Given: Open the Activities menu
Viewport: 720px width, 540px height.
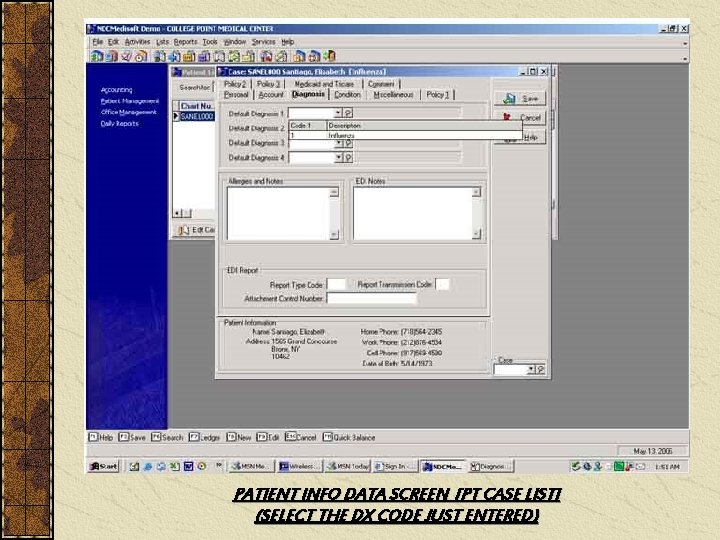Looking at the screenshot, I should tap(137, 42).
